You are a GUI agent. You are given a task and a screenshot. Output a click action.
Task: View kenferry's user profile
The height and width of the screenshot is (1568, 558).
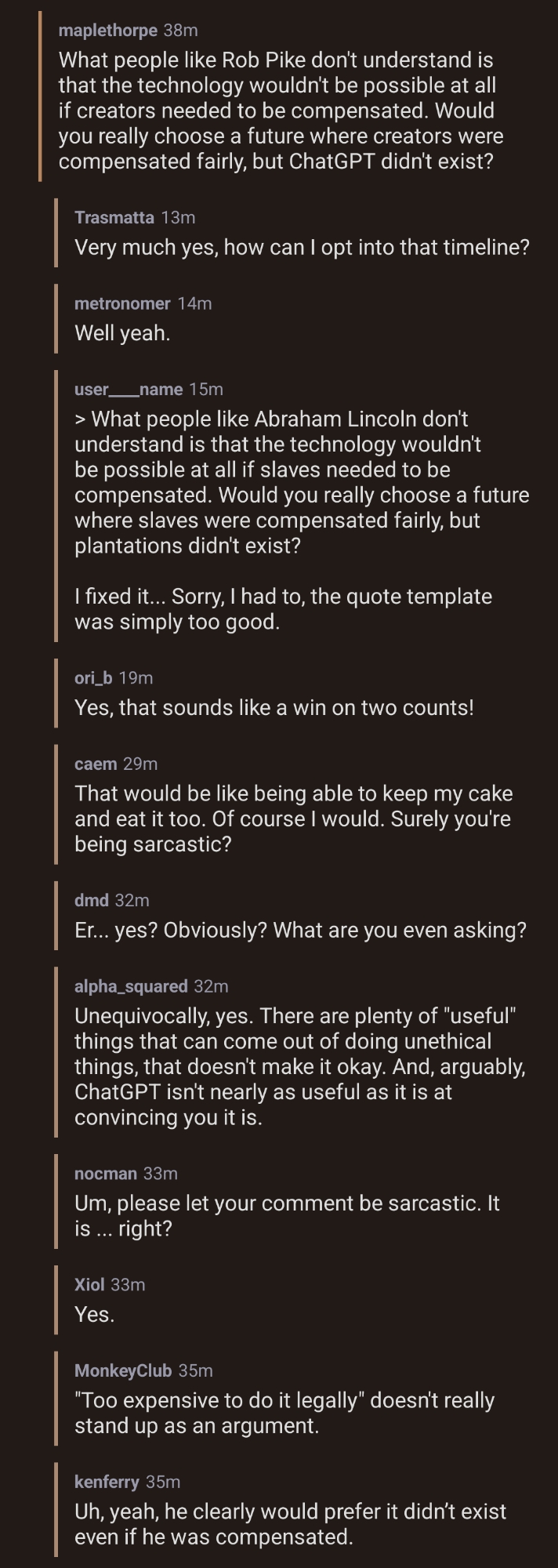click(x=106, y=1483)
